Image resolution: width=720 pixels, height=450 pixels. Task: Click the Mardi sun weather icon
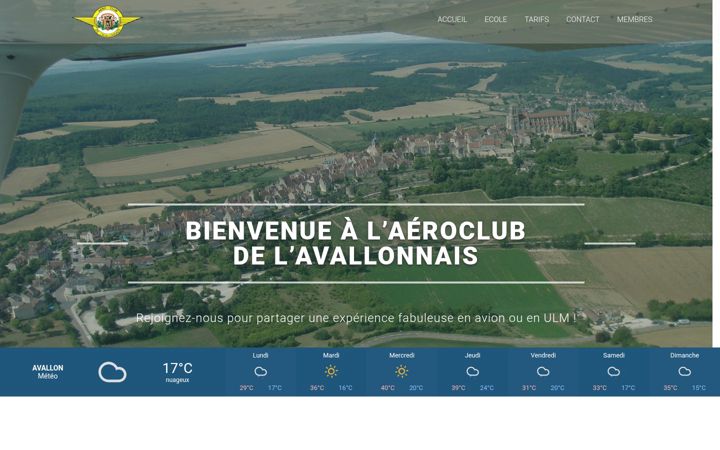(x=331, y=371)
